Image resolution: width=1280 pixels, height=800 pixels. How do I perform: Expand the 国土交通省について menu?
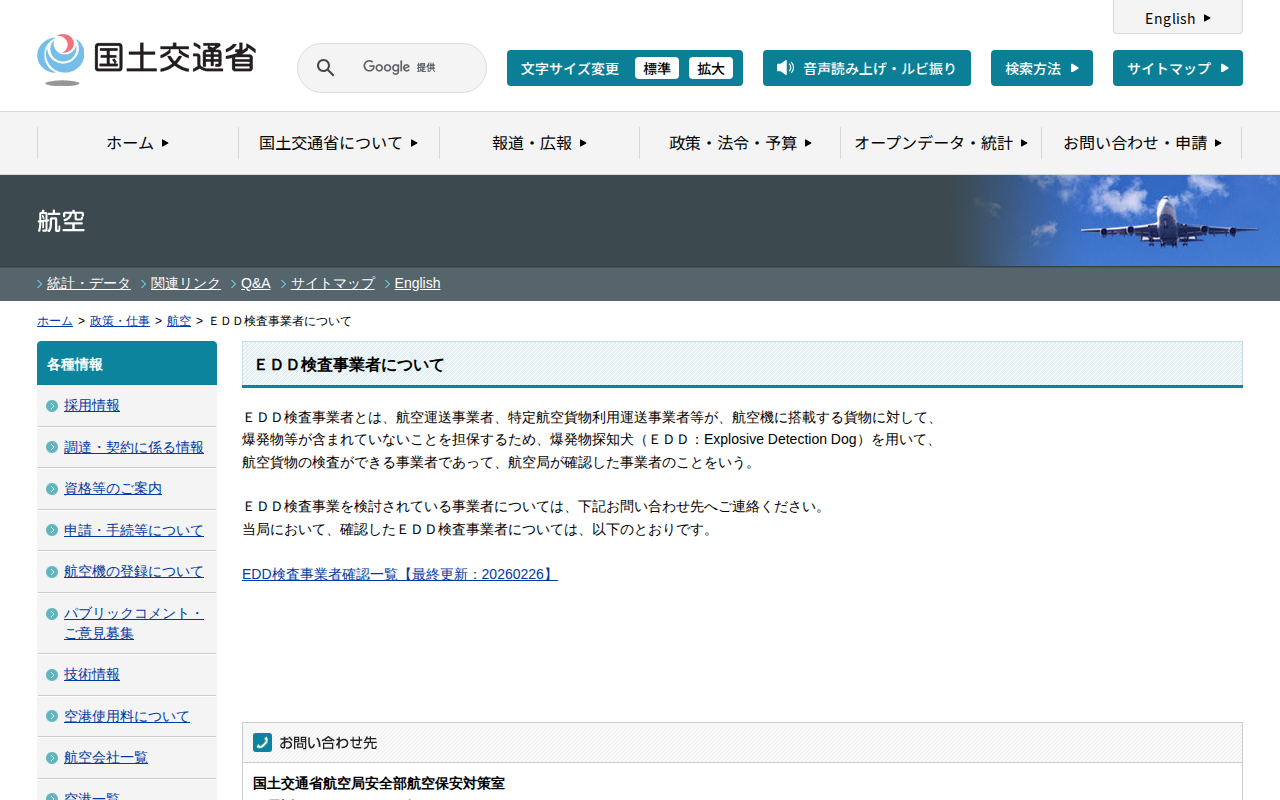pos(338,143)
